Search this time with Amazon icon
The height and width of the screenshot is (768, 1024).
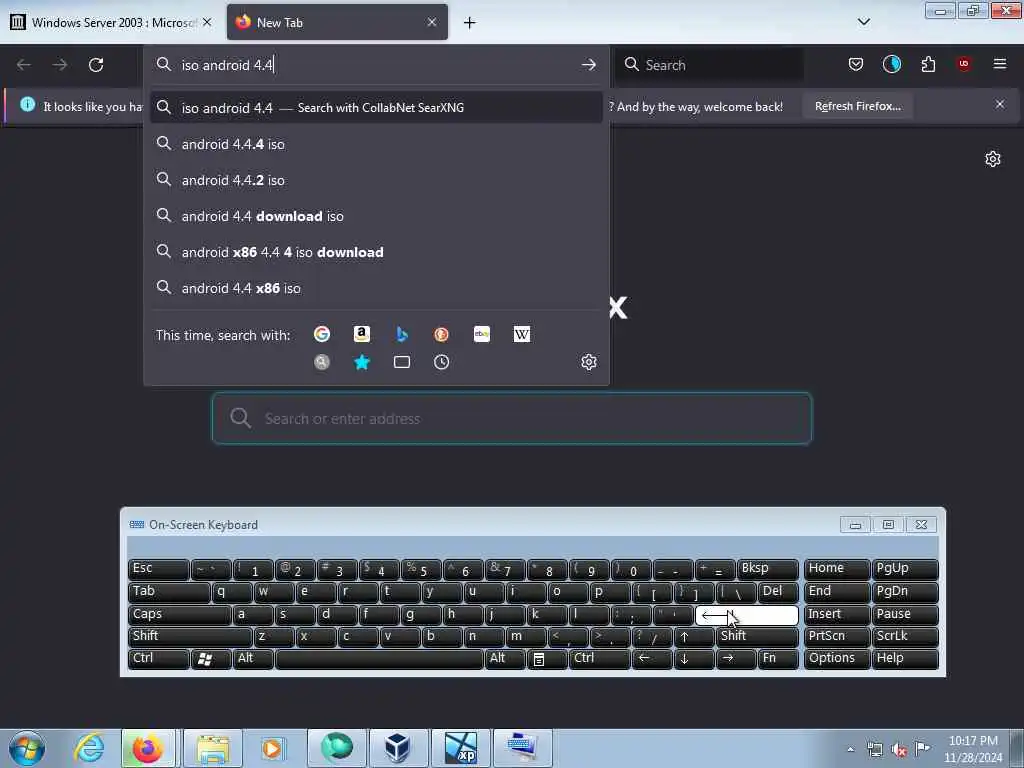tap(362, 334)
